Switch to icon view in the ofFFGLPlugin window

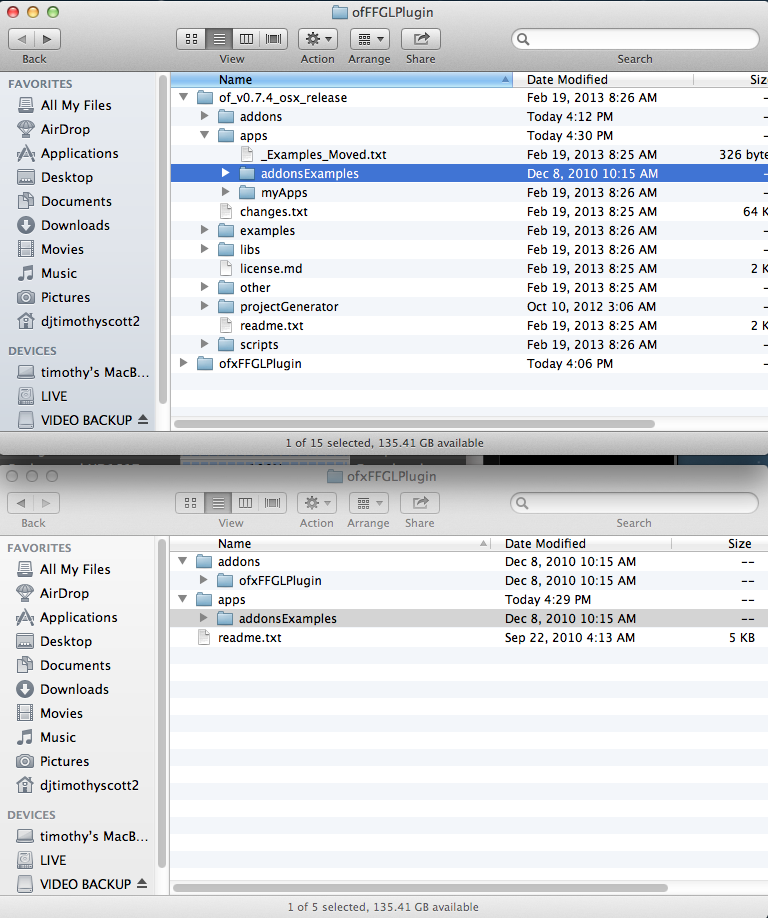pyautogui.click(x=190, y=39)
